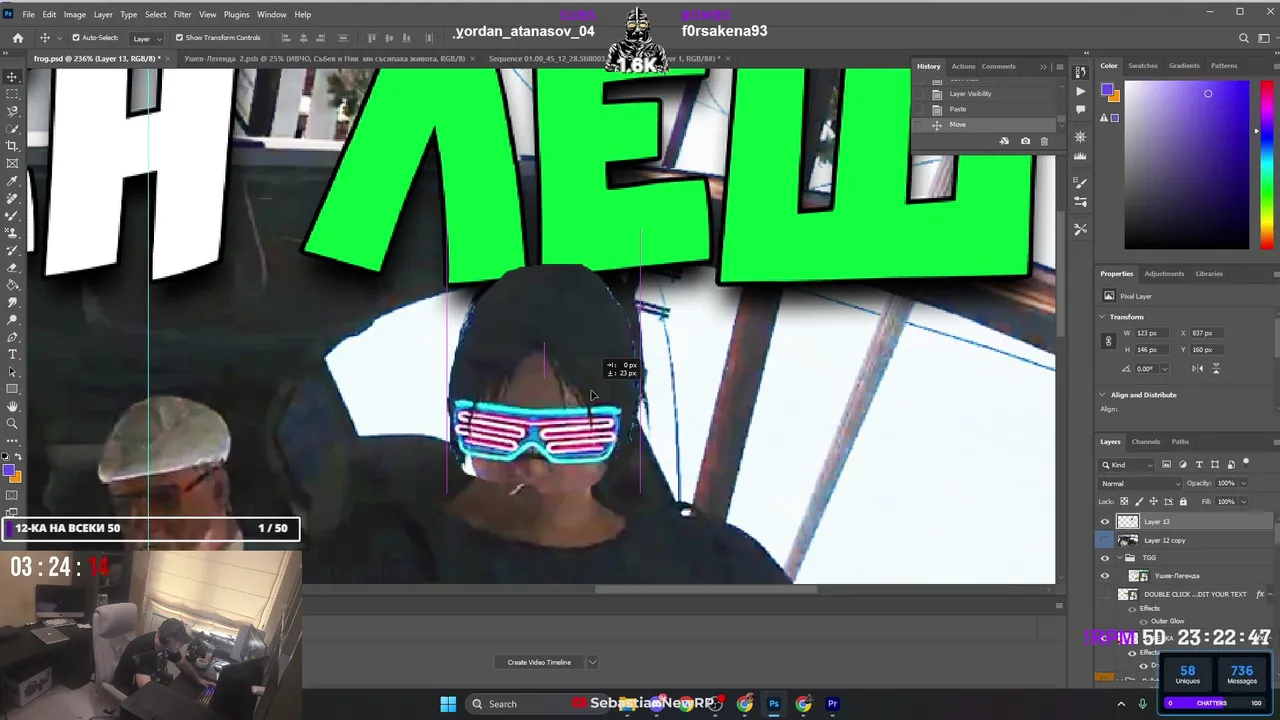The image size is (1280, 720).
Task: Hide the Ушев-Легенда layer with its eye icon
Action: [x=1105, y=576]
